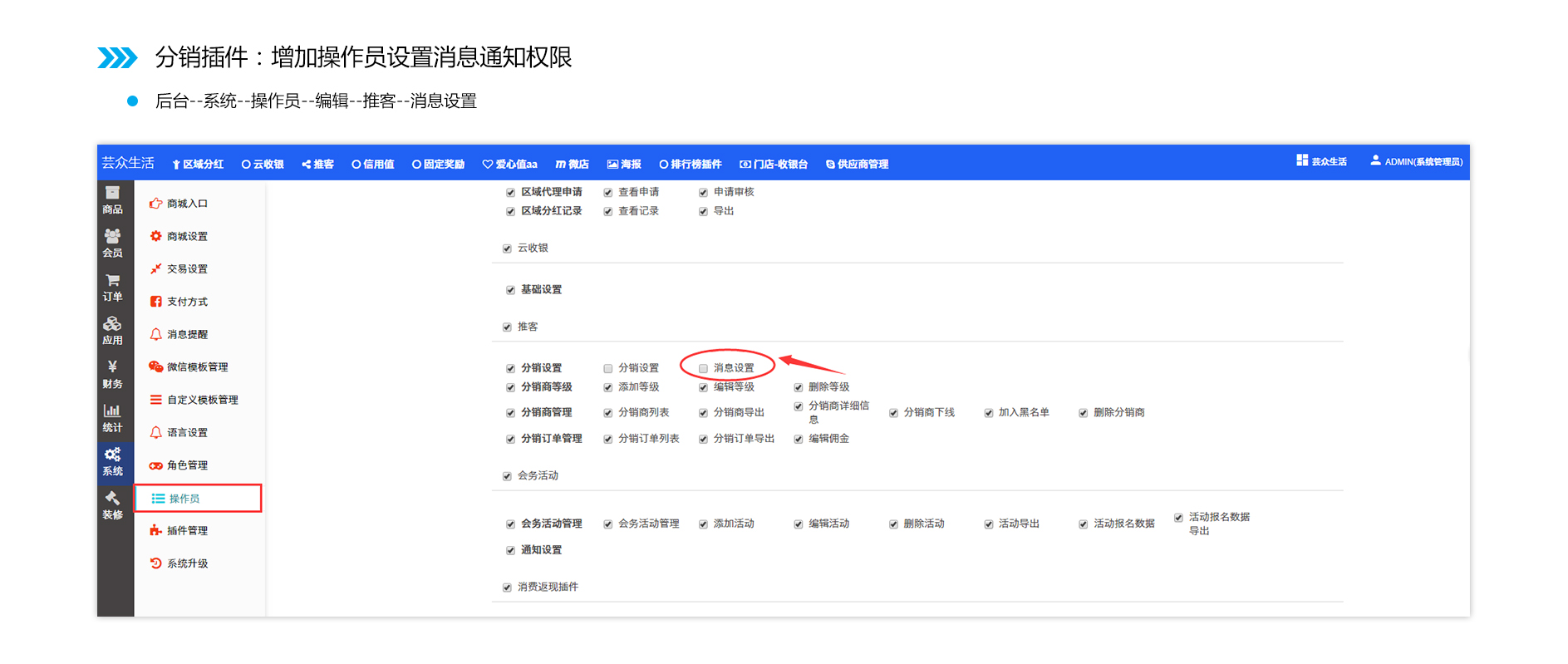This screenshot has width=1568, height=664.
Task: Open the 会员 sidebar section
Action: [112, 243]
